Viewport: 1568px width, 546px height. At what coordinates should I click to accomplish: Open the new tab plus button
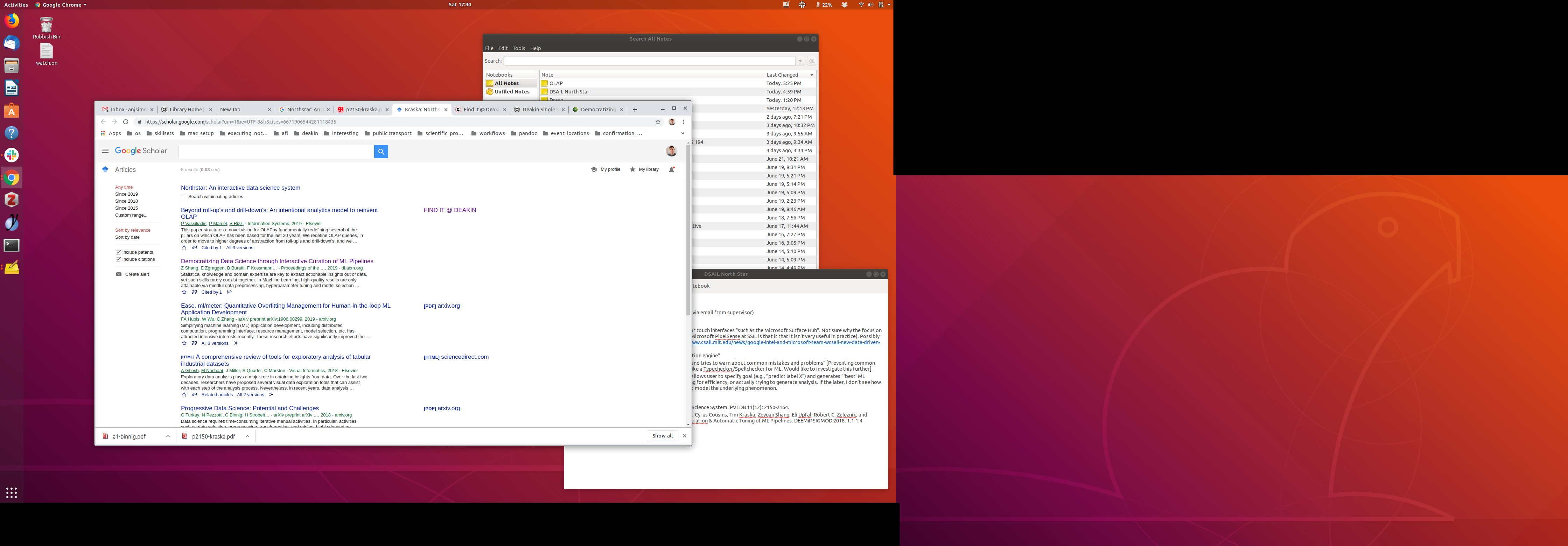click(x=635, y=110)
